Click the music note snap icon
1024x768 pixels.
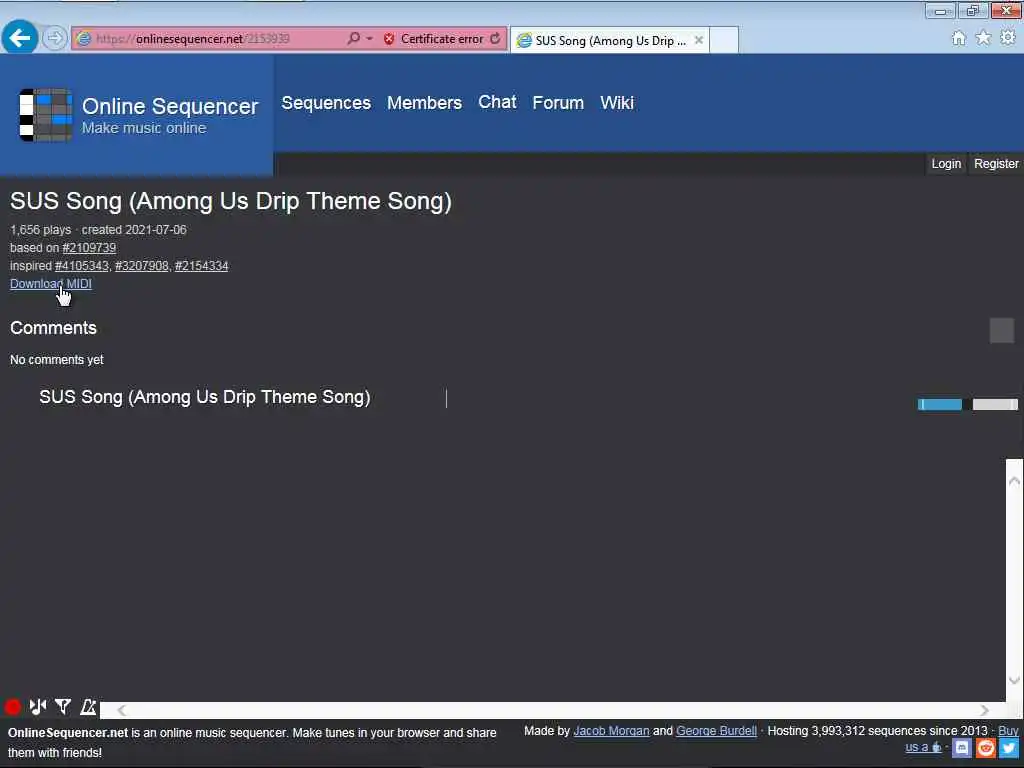[38, 707]
